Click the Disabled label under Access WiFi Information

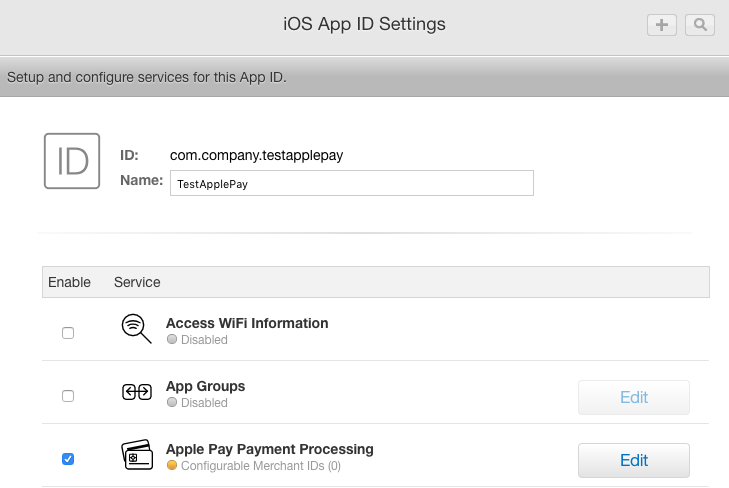(x=204, y=340)
